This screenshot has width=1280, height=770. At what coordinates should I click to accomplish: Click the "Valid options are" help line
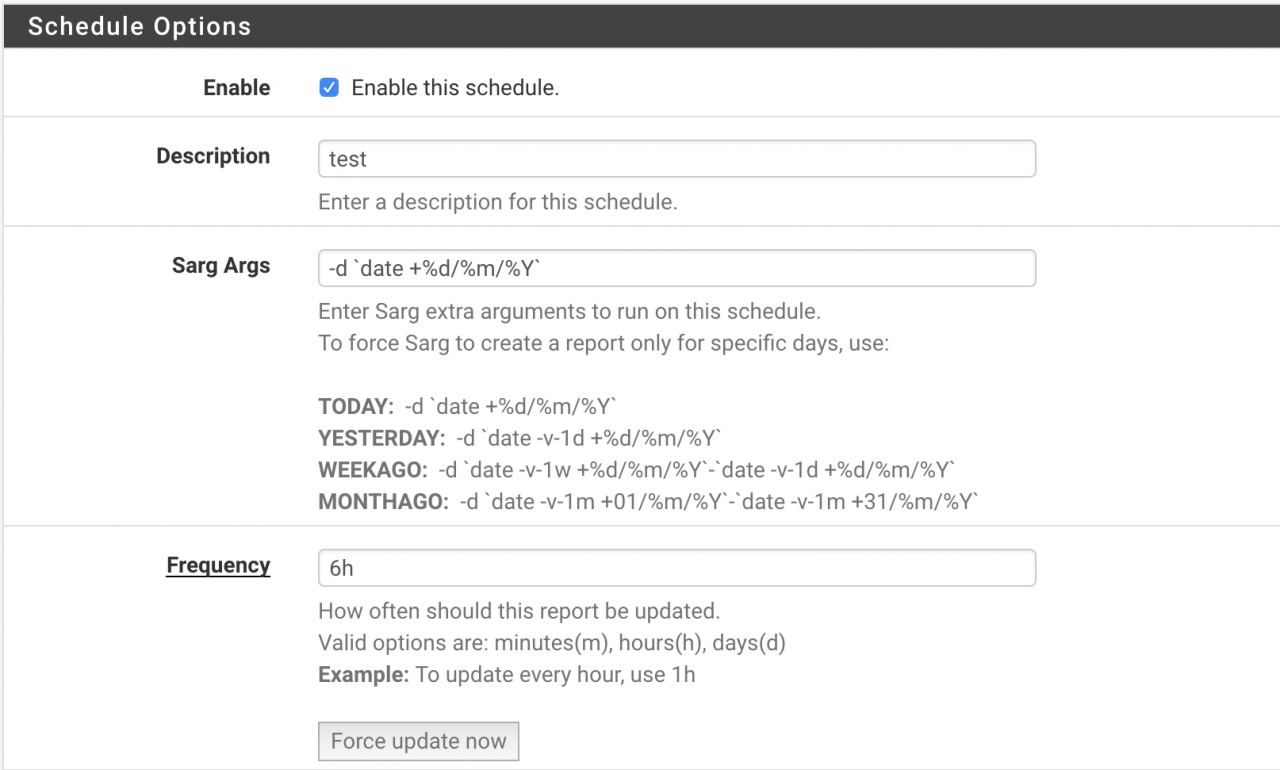[551, 643]
